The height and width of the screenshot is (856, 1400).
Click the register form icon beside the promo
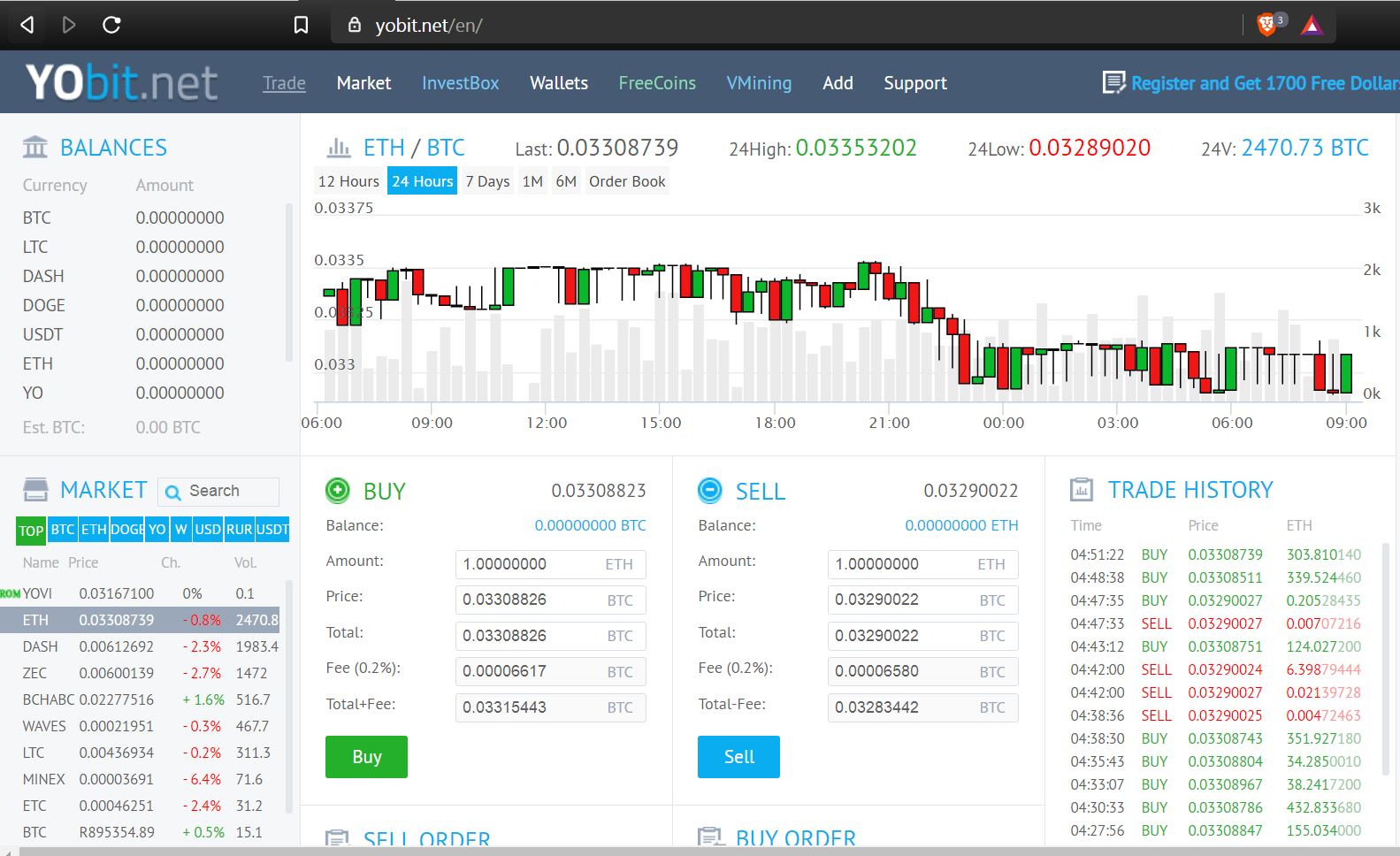pos(1113,83)
